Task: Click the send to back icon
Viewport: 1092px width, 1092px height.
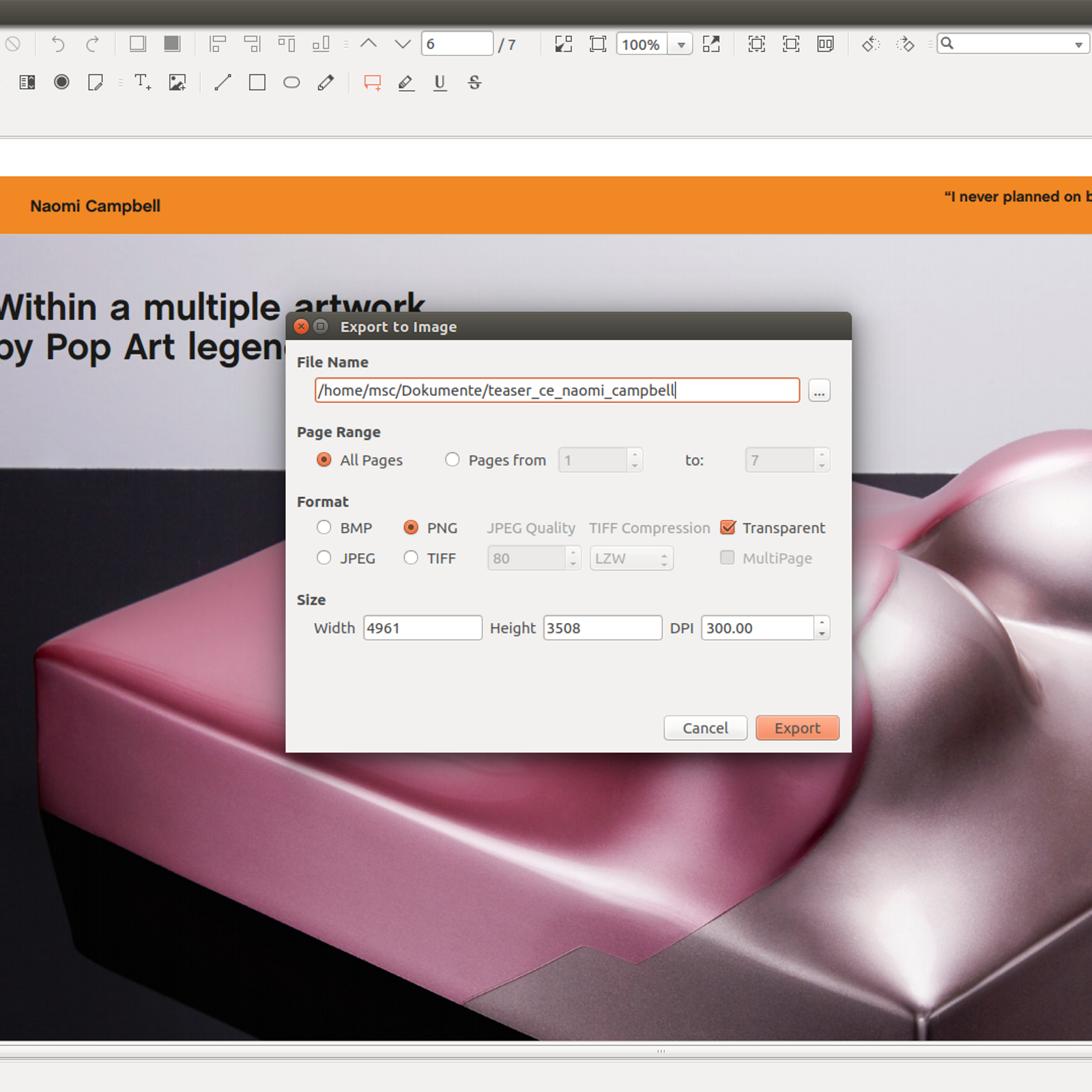Action: (x=137, y=44)
